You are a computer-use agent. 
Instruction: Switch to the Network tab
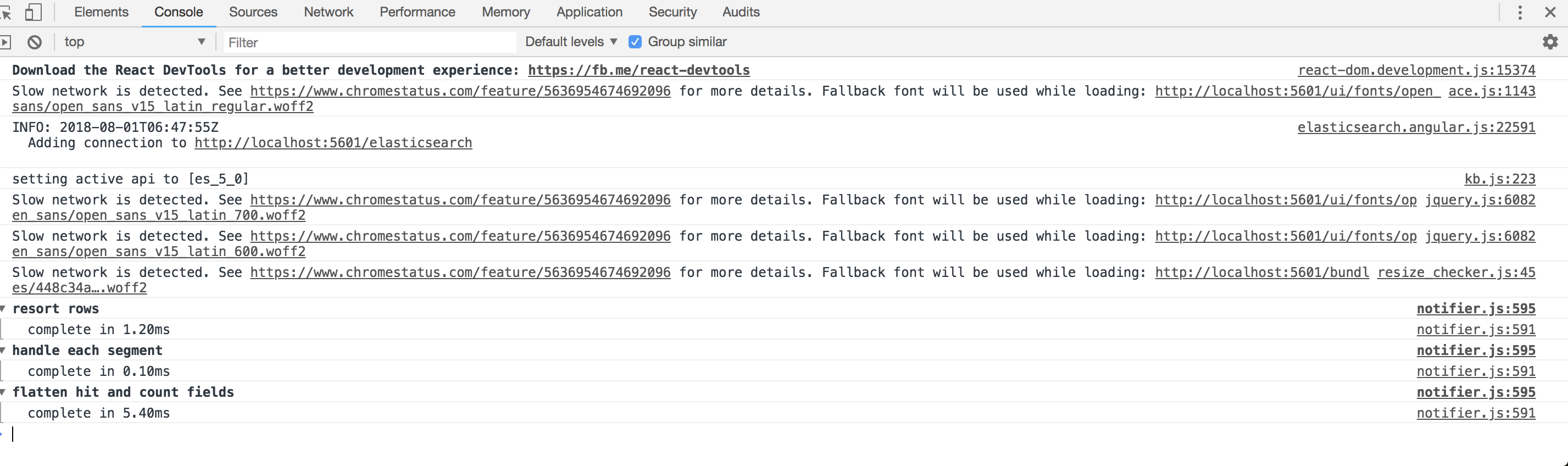point(328,12)
